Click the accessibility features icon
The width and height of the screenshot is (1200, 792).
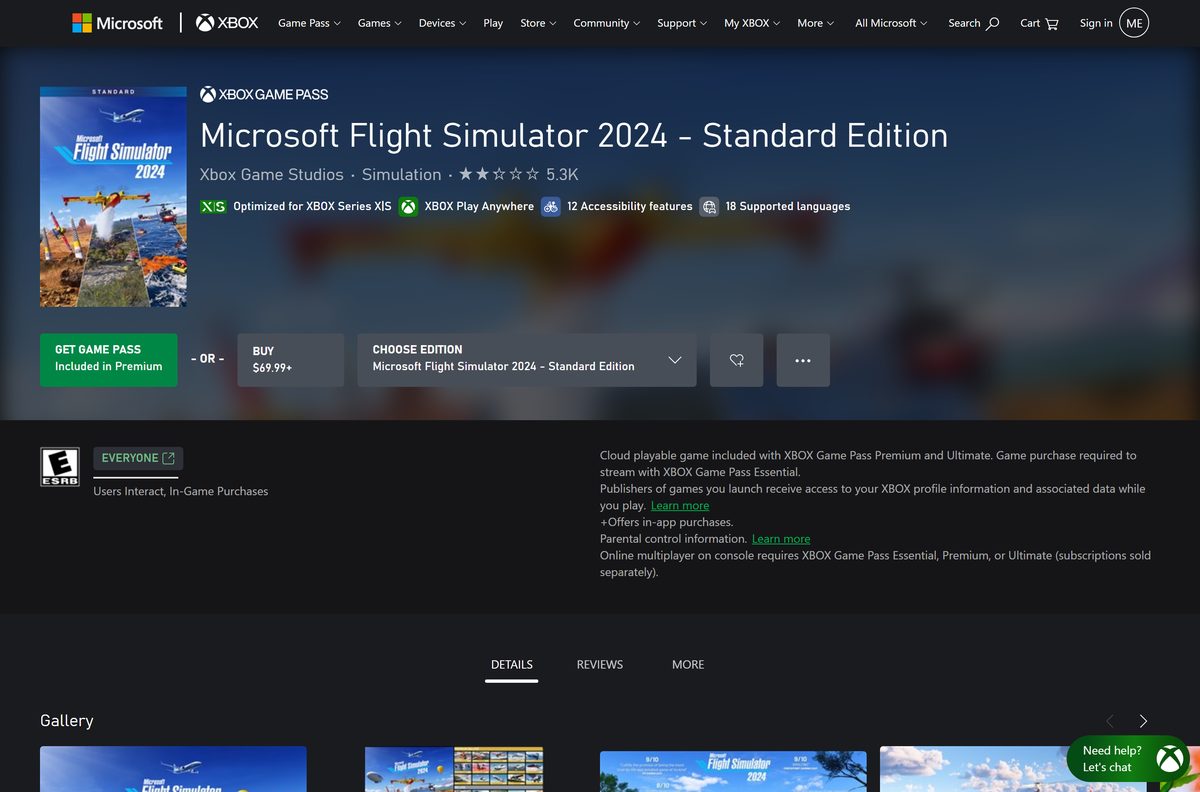[x=551, y=206]
